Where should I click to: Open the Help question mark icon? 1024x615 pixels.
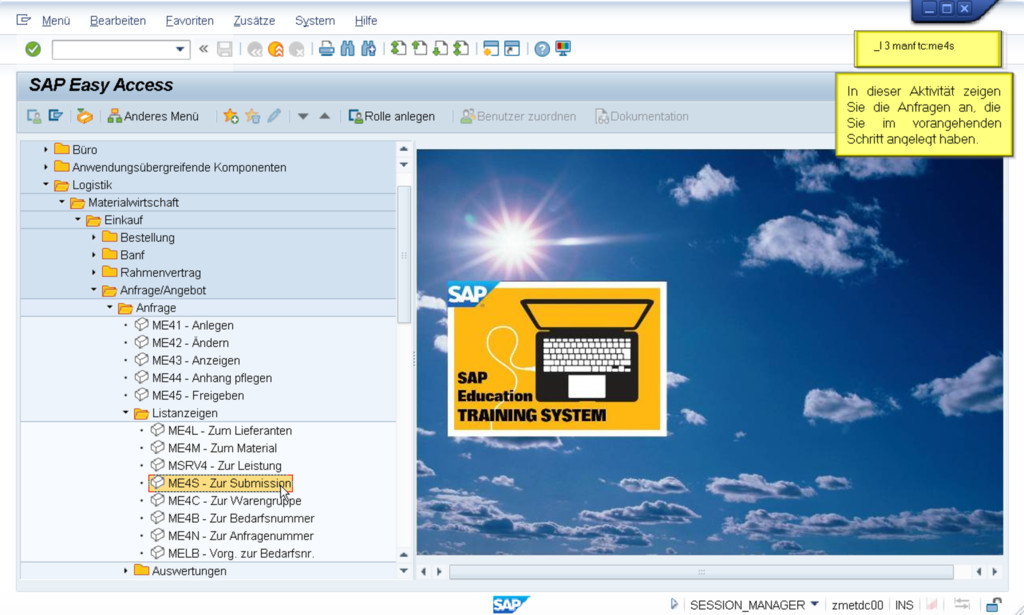pyautogui.click(x=542, y=49)
